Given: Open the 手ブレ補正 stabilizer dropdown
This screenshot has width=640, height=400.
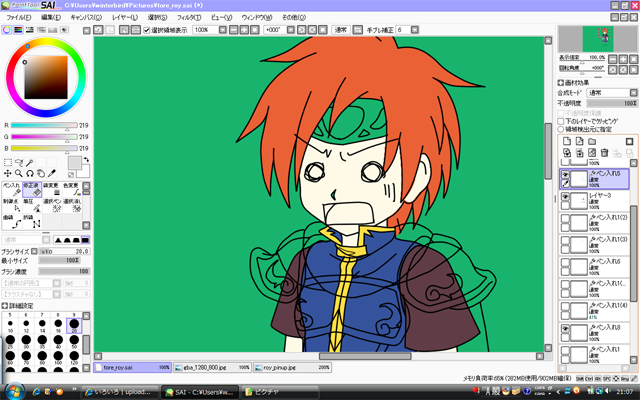Looking at the screenshot, I should point(415,30).
